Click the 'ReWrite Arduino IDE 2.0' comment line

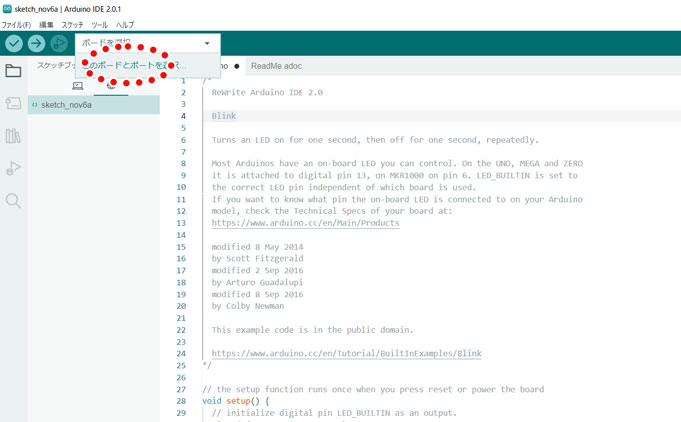pos(267,92)
